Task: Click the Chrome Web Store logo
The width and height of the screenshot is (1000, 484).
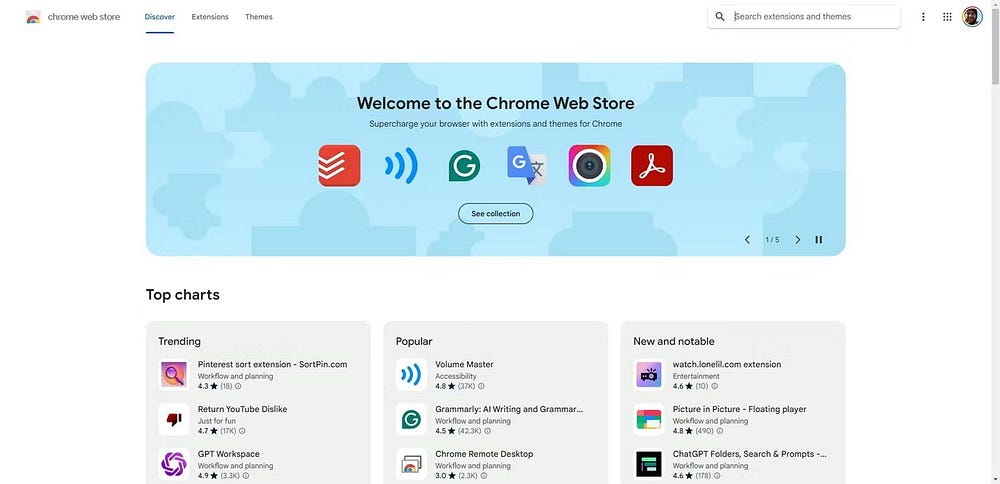Action: (33, 17)
